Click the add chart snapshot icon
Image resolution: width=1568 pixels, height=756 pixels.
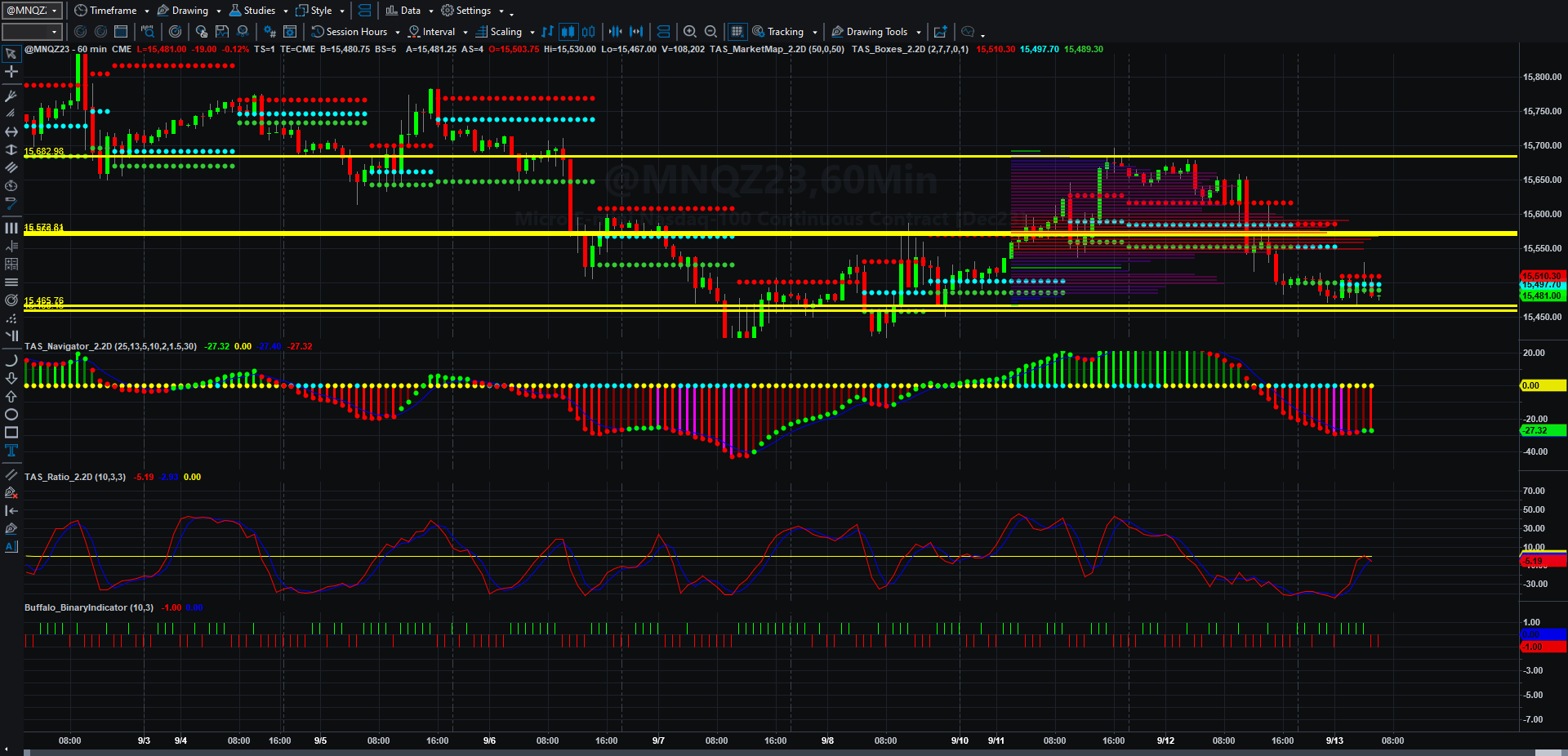941,32
